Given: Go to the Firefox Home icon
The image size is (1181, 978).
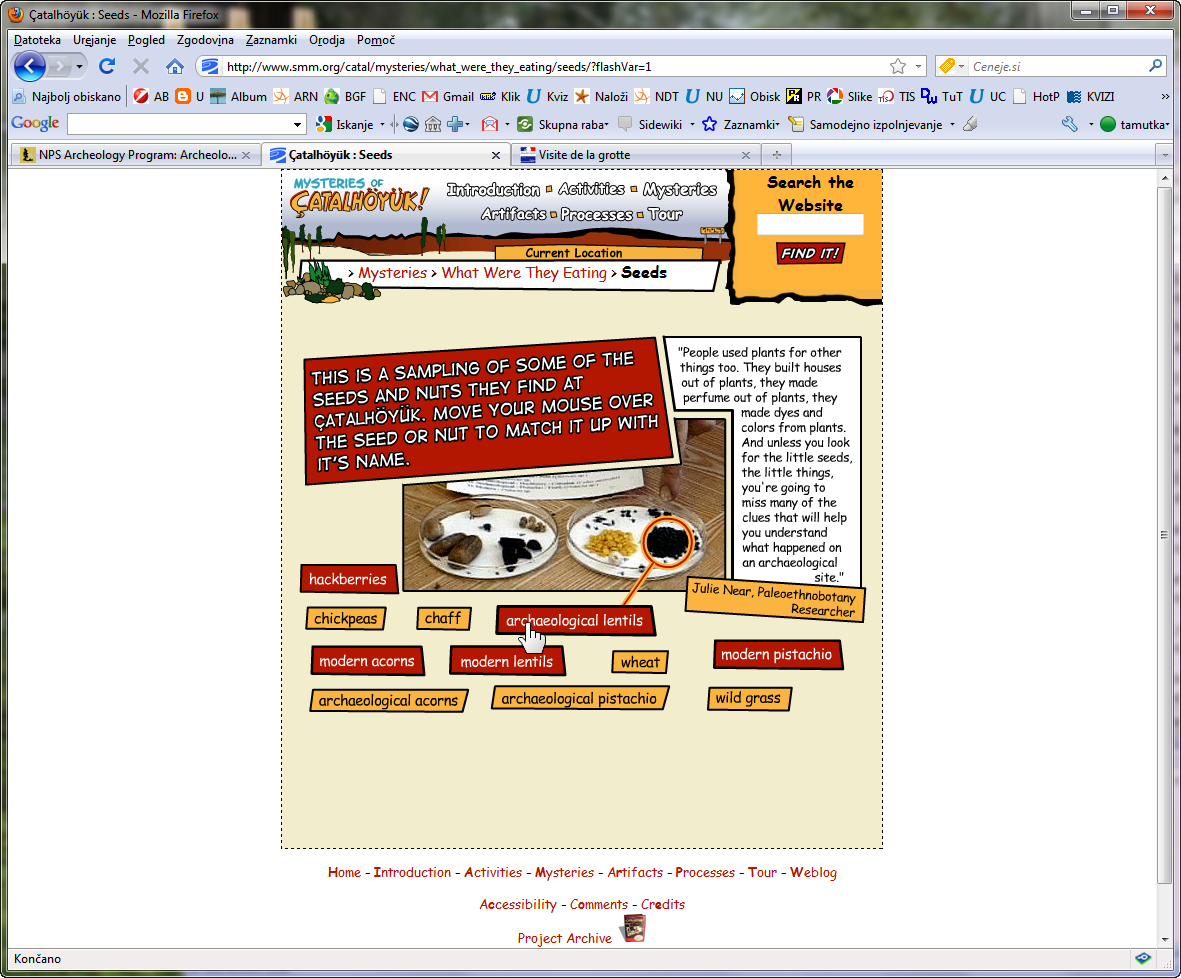Looking at the screenshot, I should pos(175,66).
